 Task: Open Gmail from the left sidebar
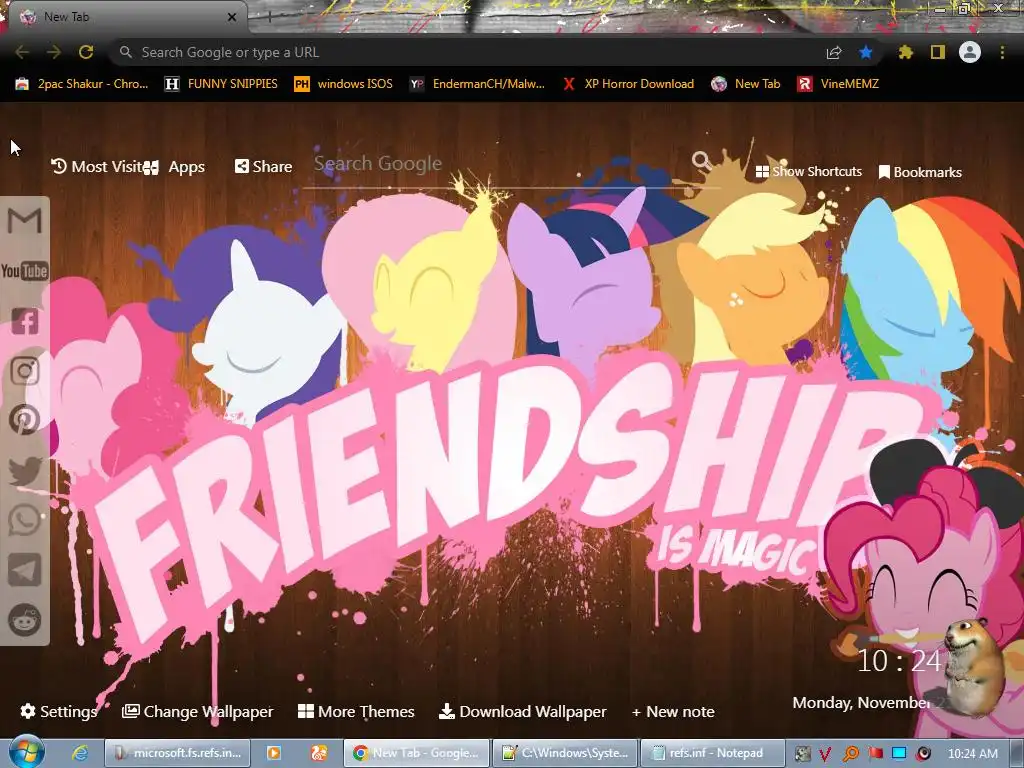click(x=24, y=221)
